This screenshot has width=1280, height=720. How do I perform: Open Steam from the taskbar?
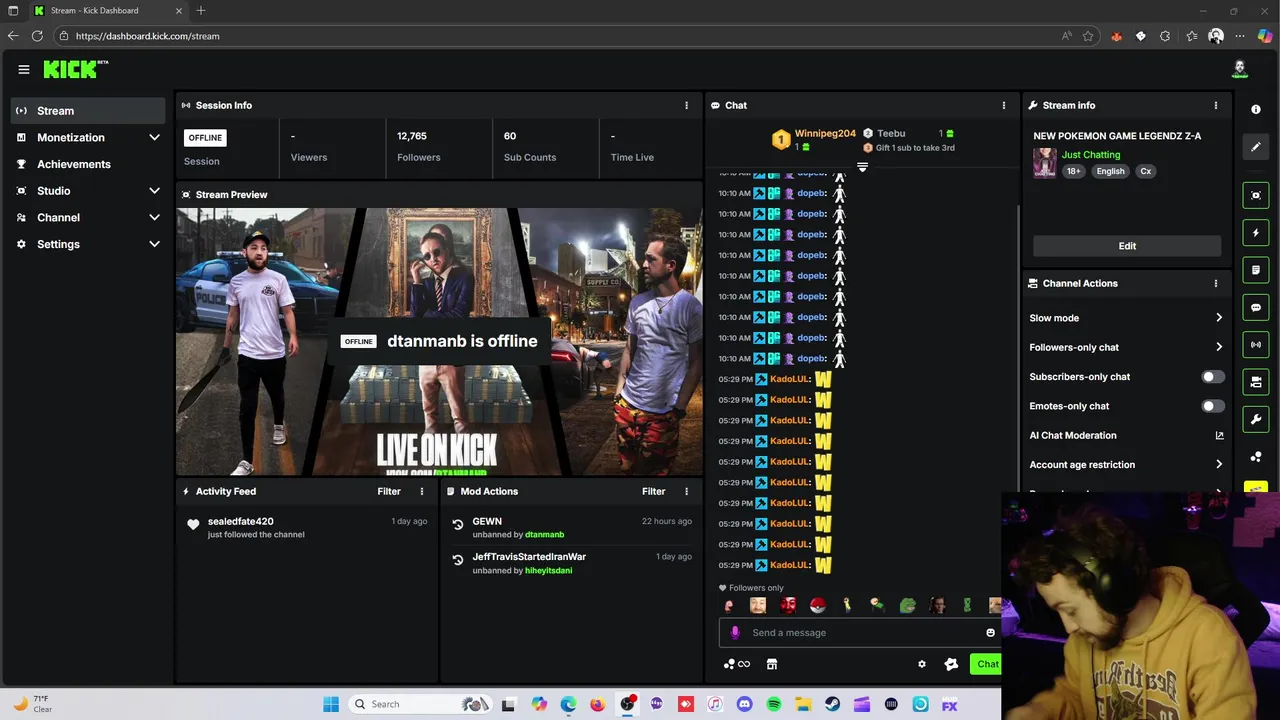click(832, 704)
